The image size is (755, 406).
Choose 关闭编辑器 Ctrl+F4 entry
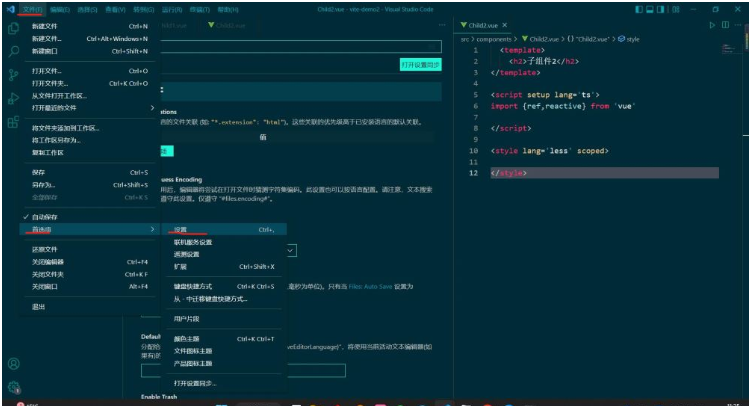pyautogui.click(x=89, y=262)
